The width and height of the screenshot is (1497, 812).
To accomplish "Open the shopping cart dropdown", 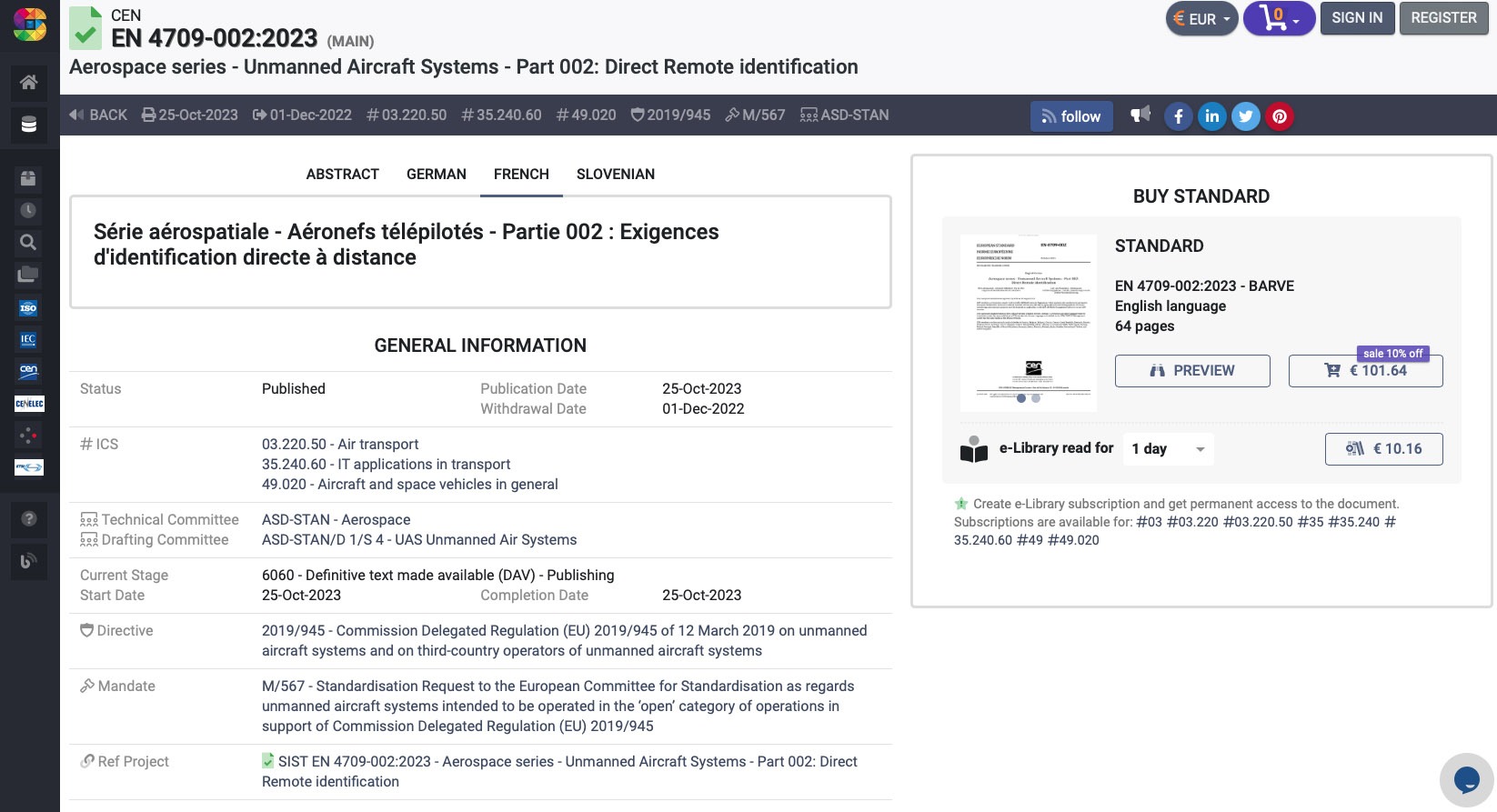I will click(1280, 18).
